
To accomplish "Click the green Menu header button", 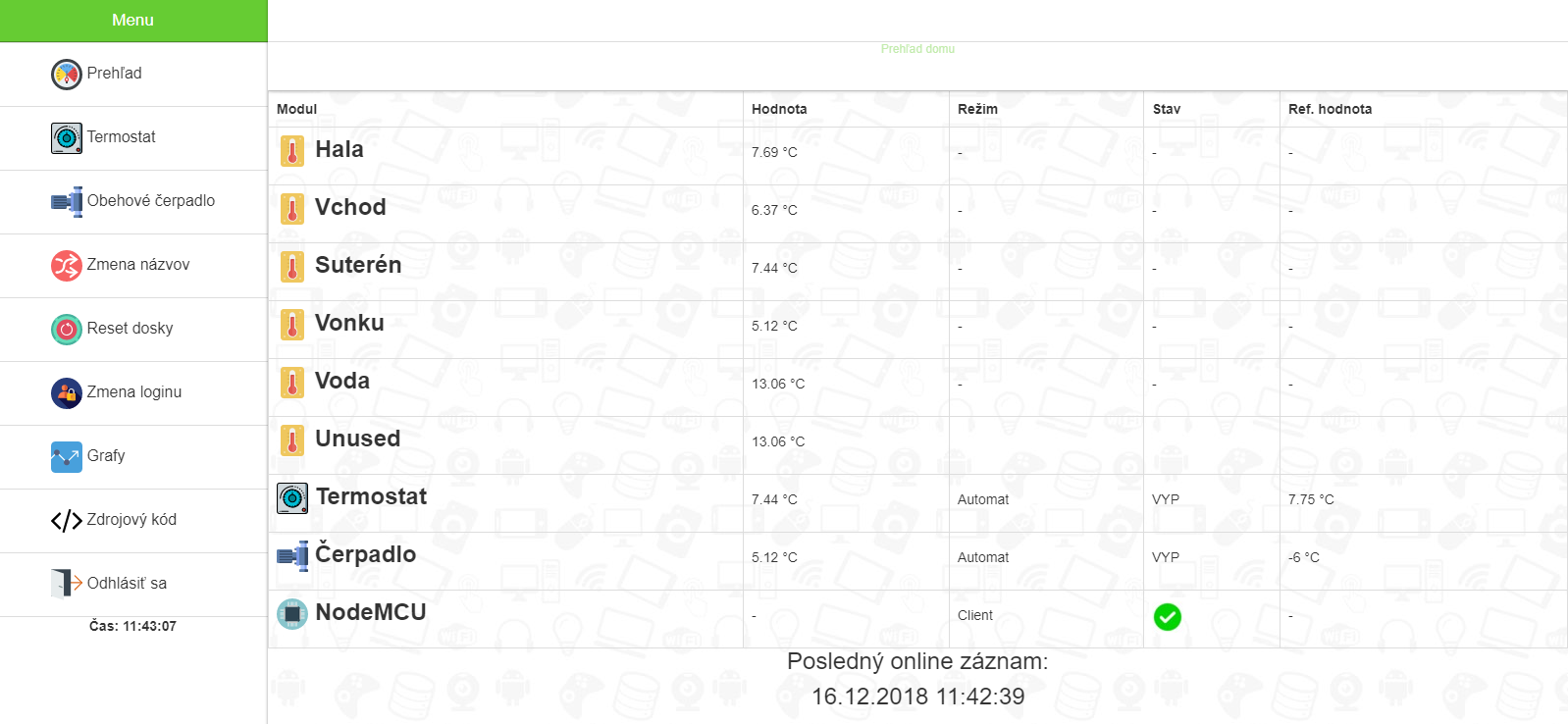I will point(132,21).
